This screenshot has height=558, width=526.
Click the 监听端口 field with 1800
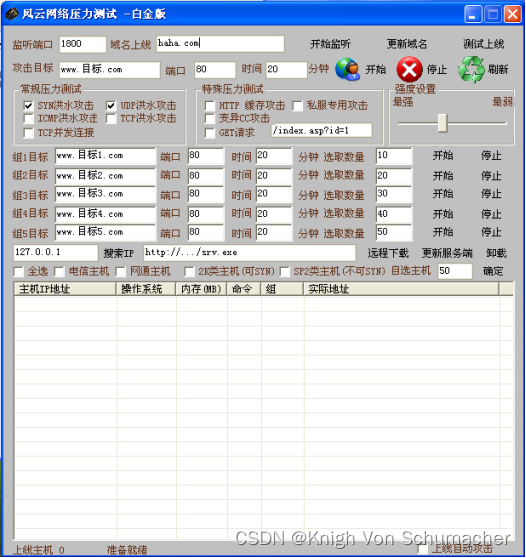(83, 44)
